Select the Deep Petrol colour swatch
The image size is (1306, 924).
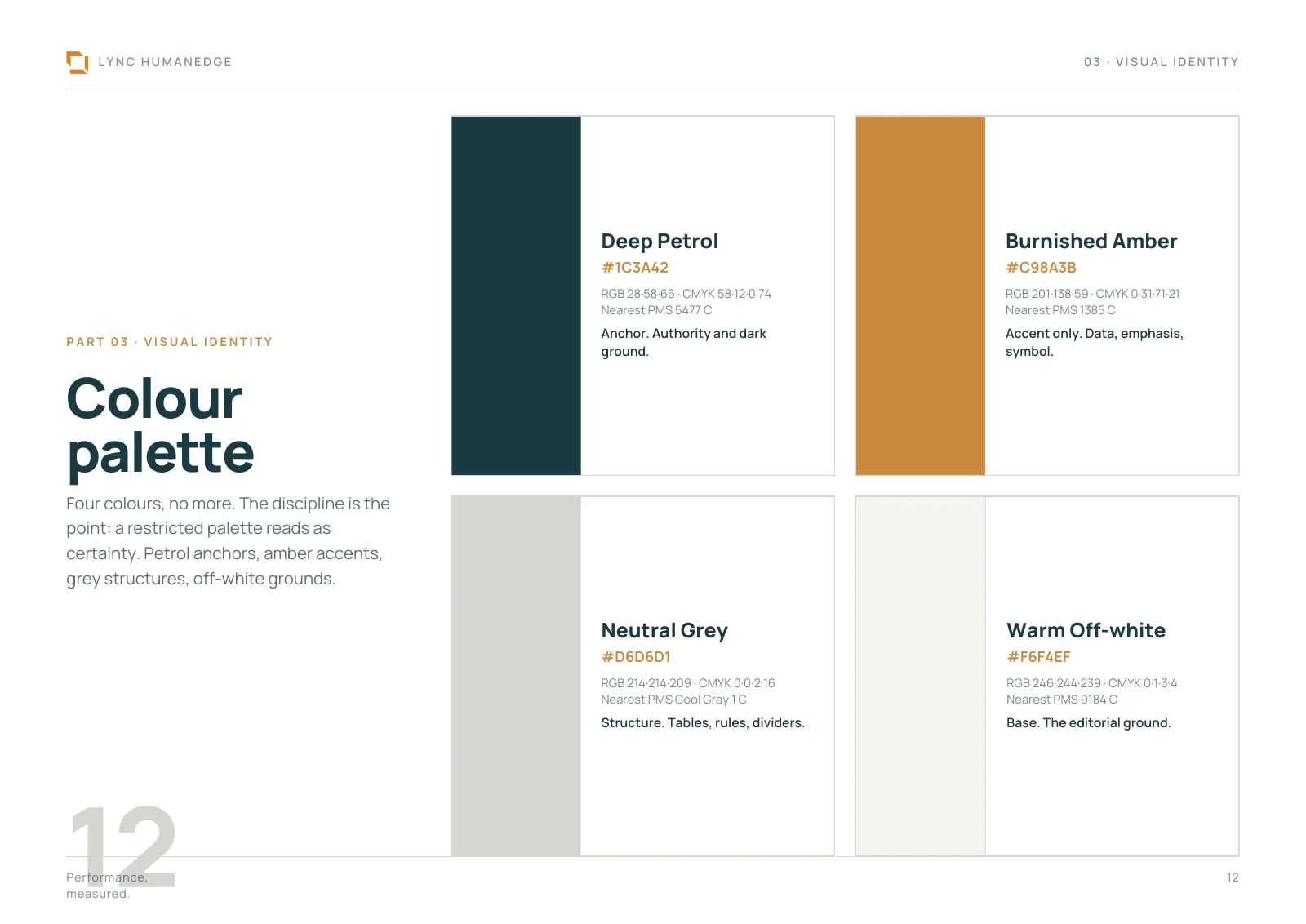[516, 295]
